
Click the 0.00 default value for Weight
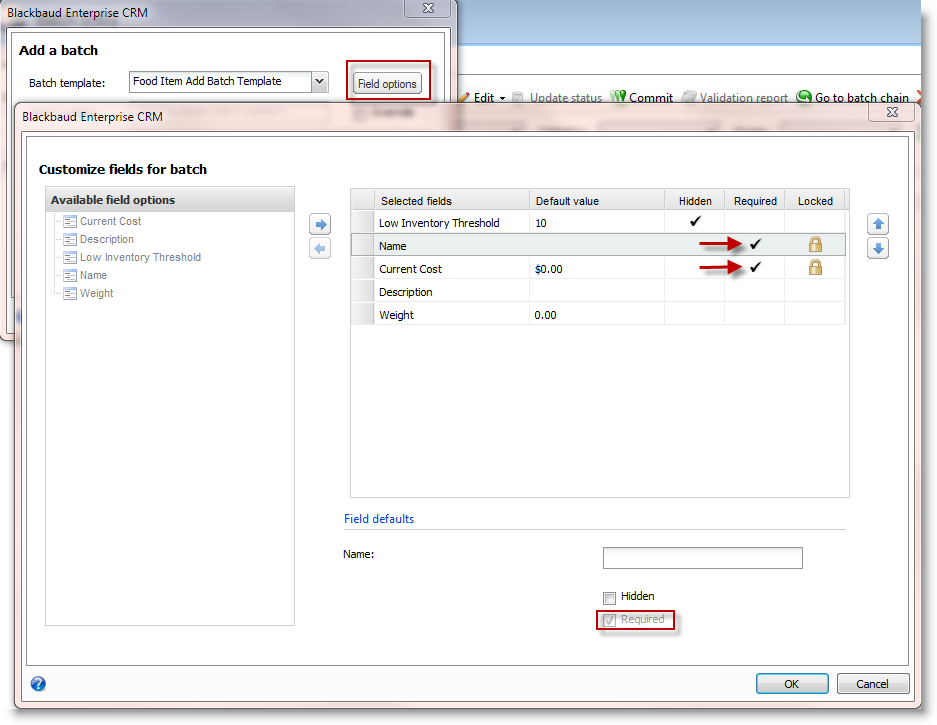point(597,315)
